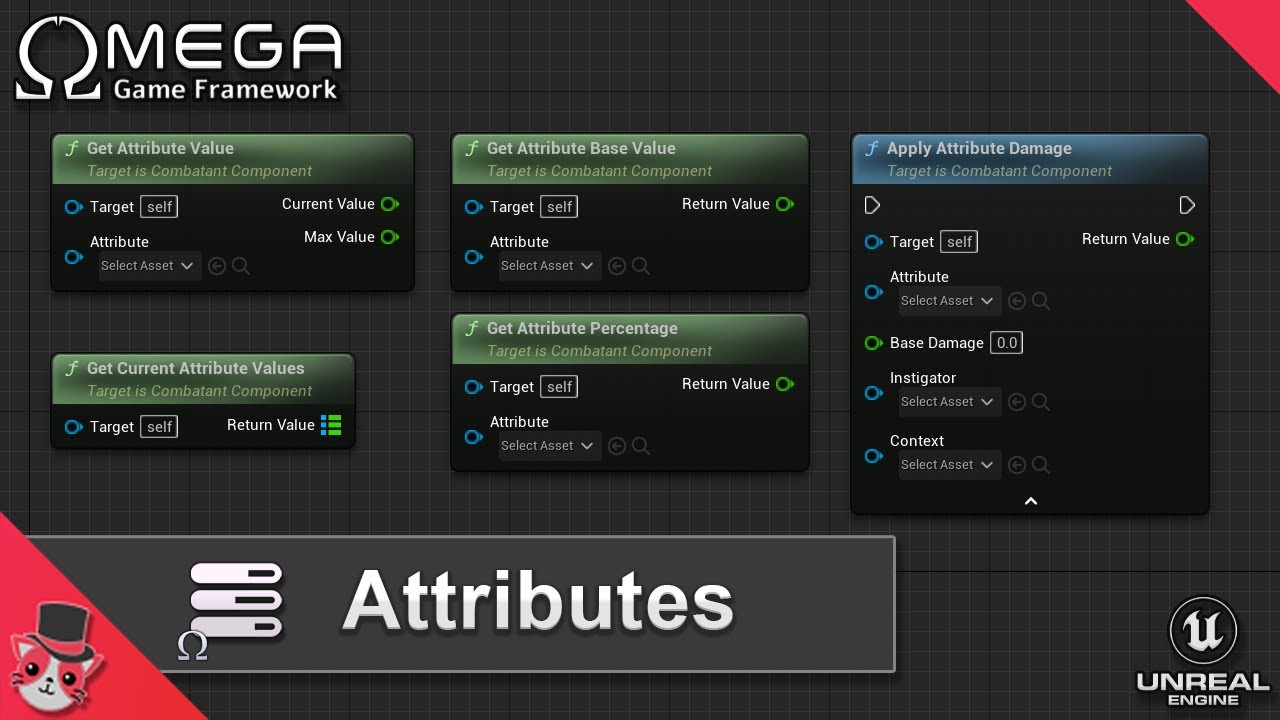Click Current Value output pin
The width and height of the screenshot is (1280, 720).
[x=390, y=204]
